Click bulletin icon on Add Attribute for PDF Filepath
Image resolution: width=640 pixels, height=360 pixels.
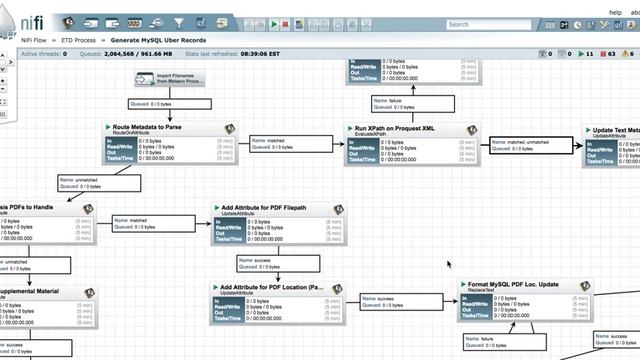pyautogui.click(x=338, y=210)
